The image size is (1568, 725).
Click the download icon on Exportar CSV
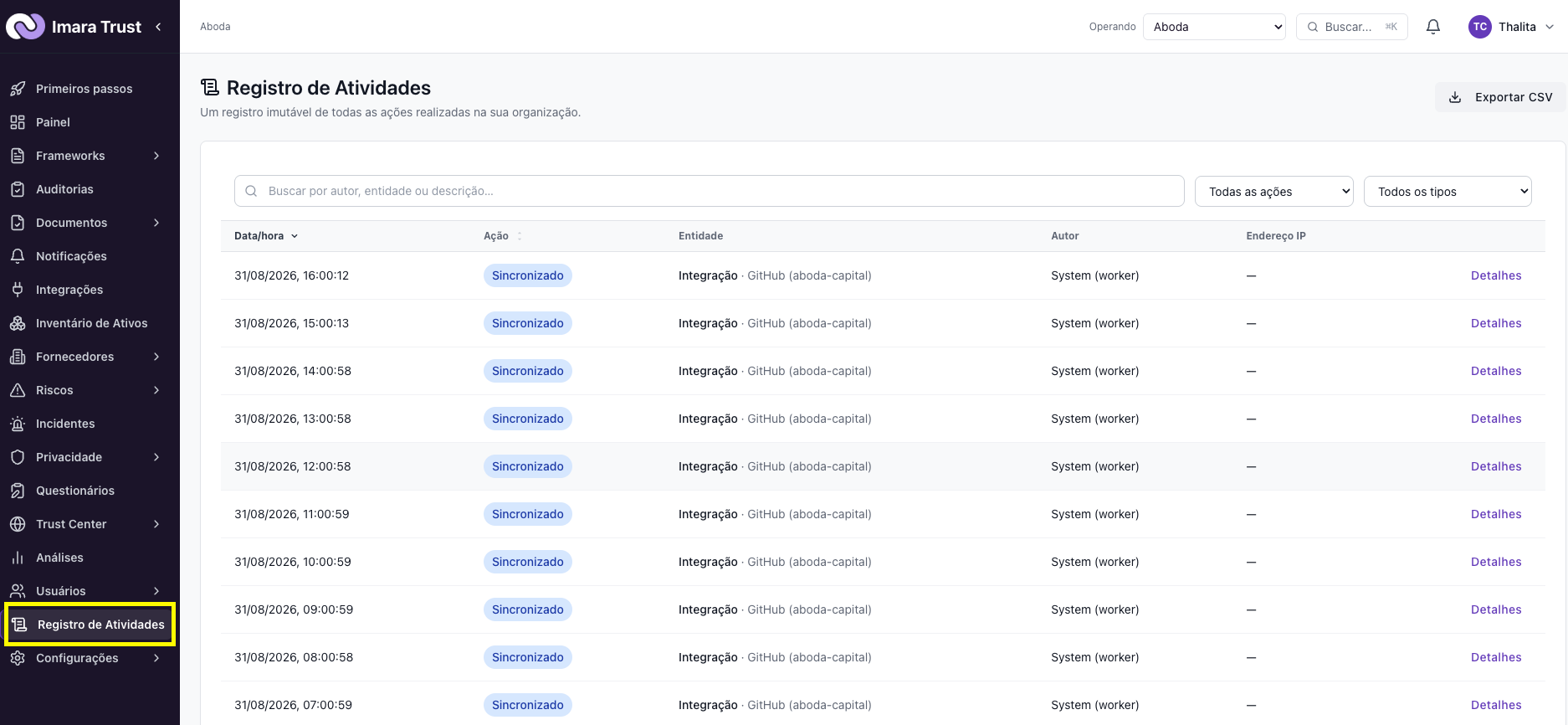[x=1455, y=97]
